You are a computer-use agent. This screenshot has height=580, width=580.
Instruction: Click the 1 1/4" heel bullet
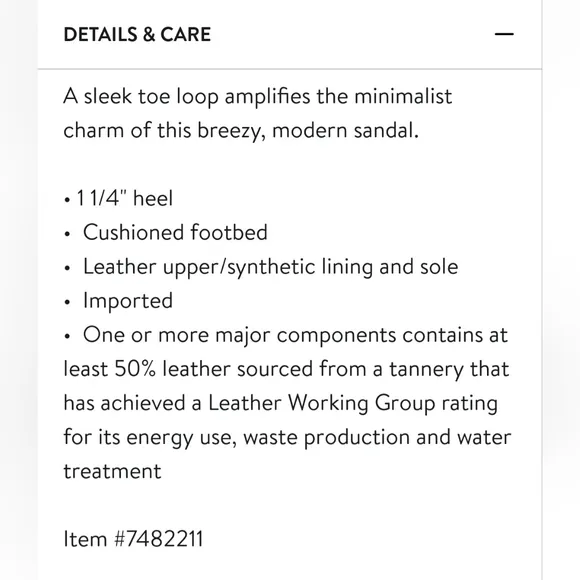(118, 198)
